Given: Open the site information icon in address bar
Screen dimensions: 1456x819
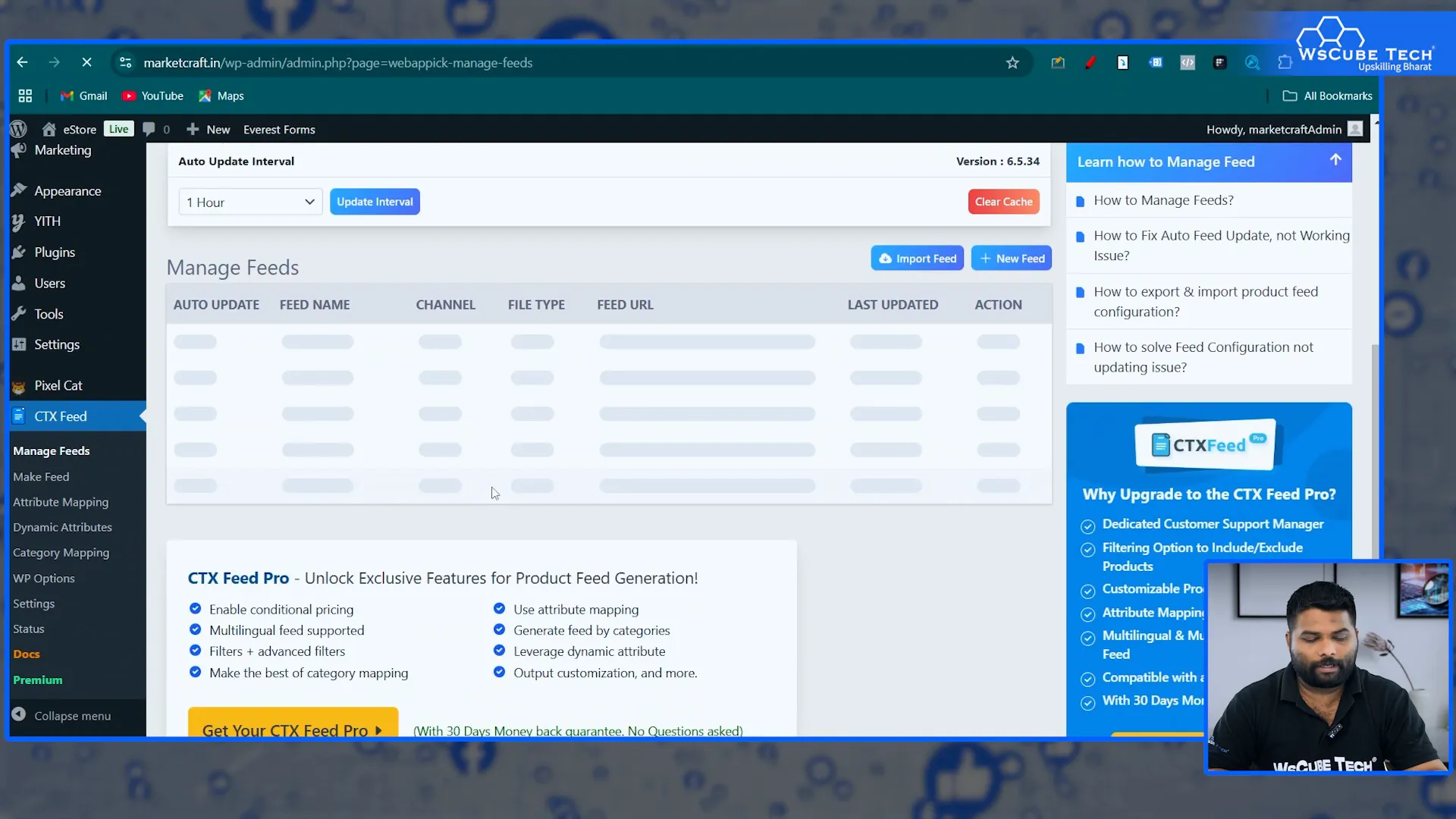Looking at the screenshot, I should coord(126,62).
